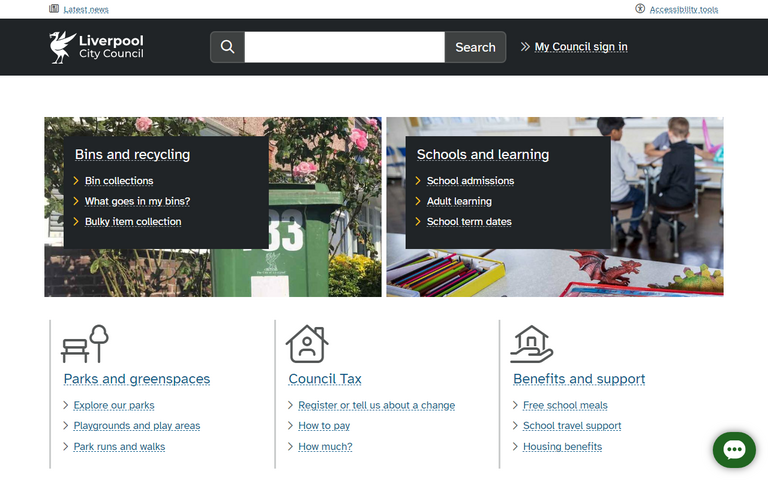Open the chat bubble widget
This screenshot has width=768, height=480.
pos(734,450)
